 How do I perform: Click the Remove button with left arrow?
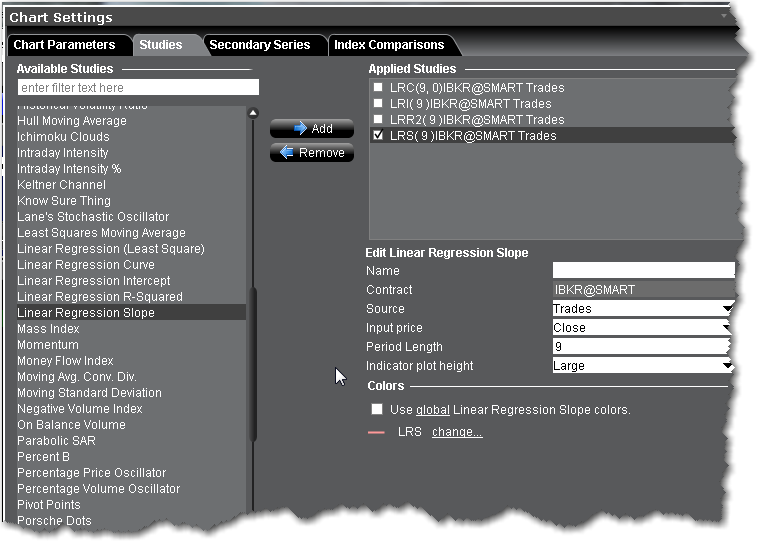click(311, 153)
